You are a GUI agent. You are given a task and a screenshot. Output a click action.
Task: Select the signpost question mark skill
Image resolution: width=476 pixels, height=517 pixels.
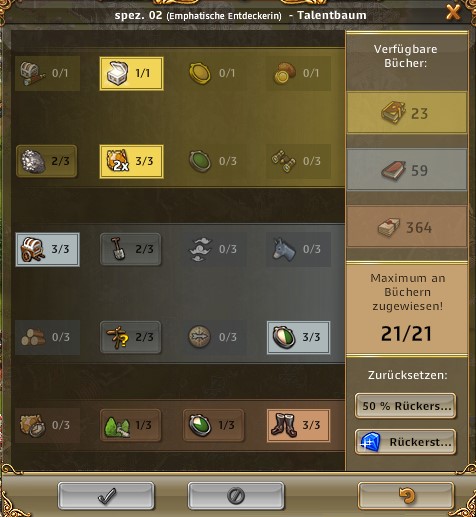[131, 337]
